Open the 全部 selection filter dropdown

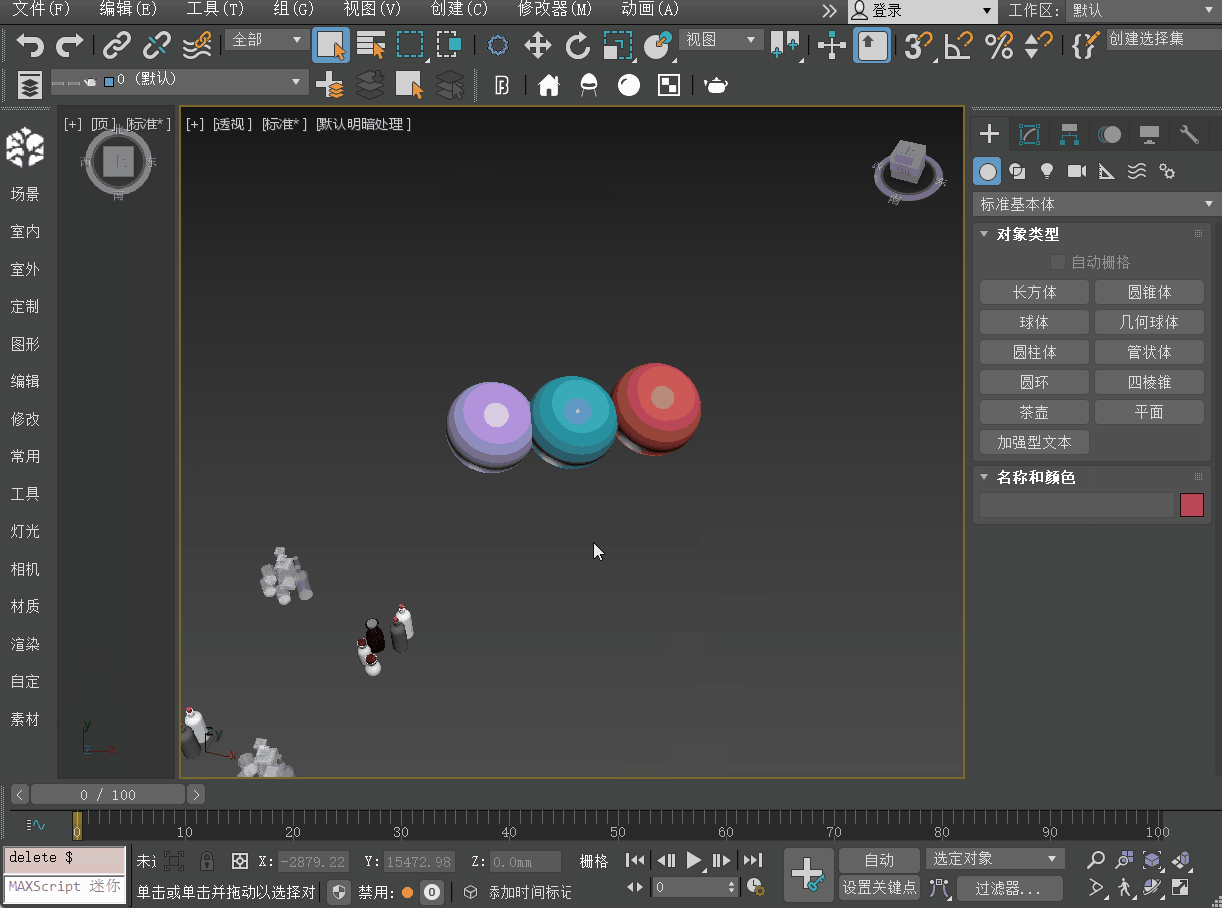tap(267, 40)
